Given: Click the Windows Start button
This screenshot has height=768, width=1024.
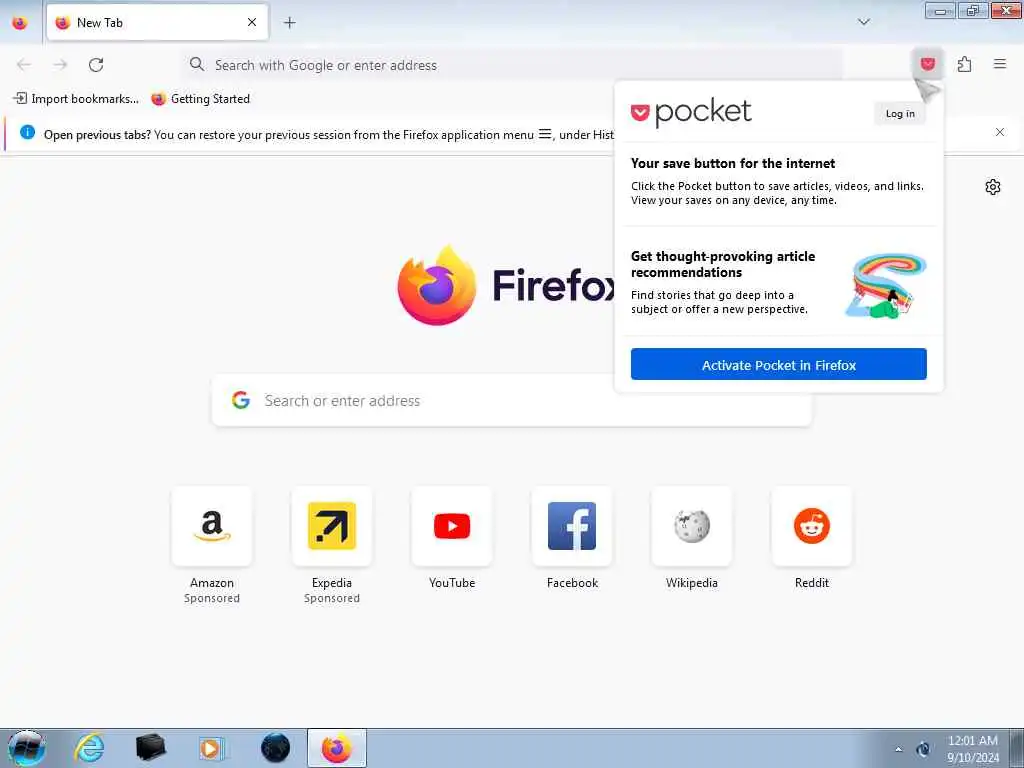Looking at the screenshot, I should coord(27,748).
